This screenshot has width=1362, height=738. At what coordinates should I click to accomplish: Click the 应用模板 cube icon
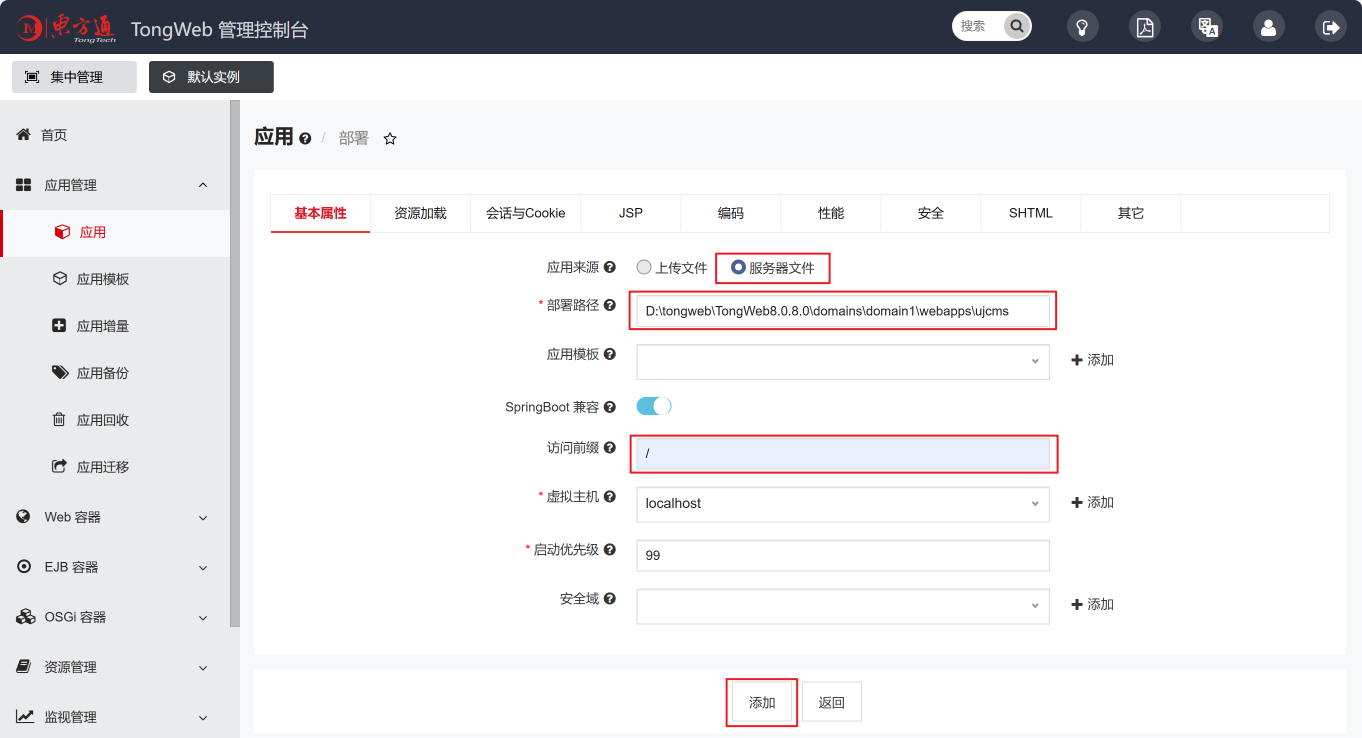click(x=59, y=278)
